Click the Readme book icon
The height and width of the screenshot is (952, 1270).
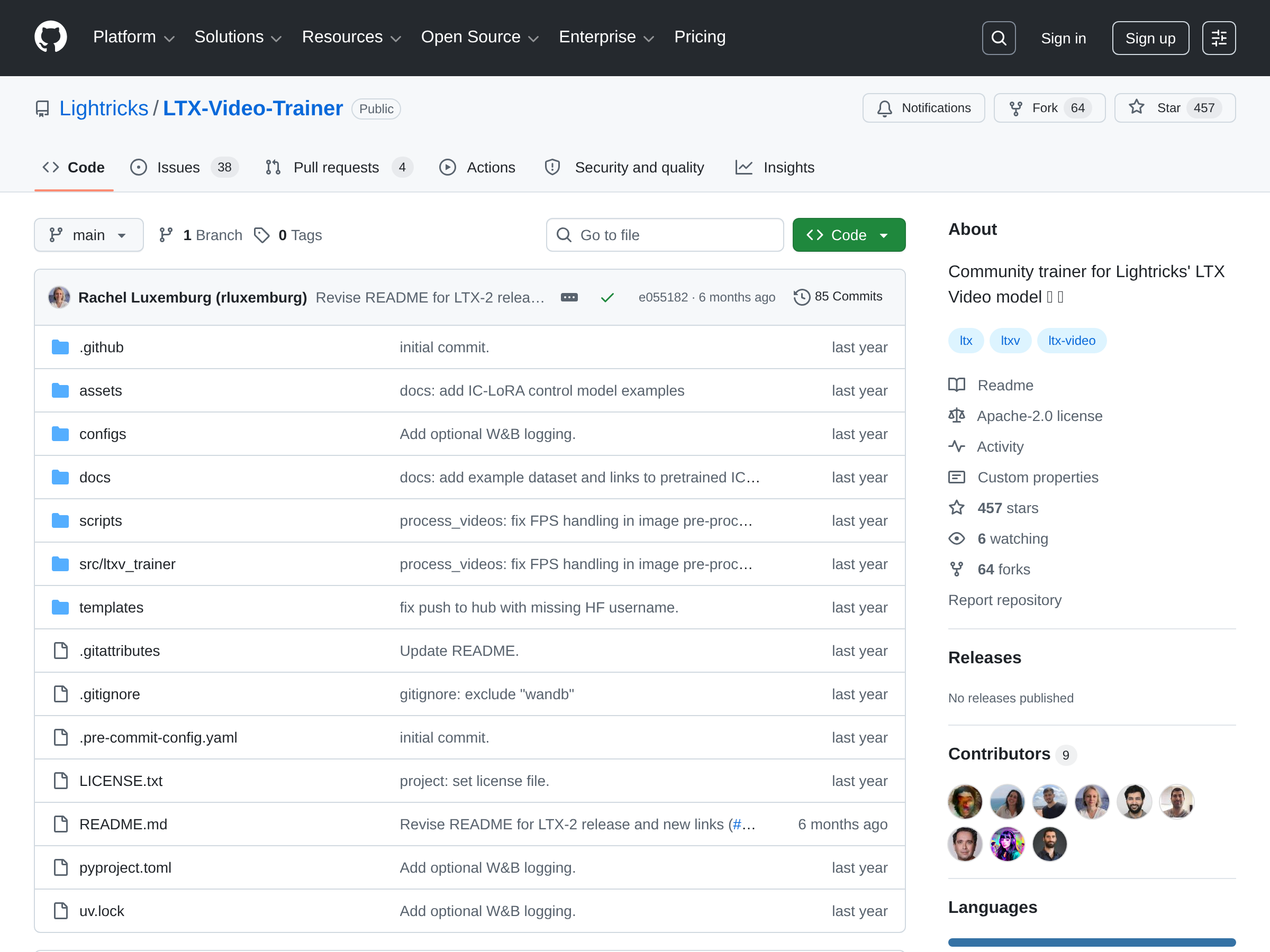pos(957,385)
